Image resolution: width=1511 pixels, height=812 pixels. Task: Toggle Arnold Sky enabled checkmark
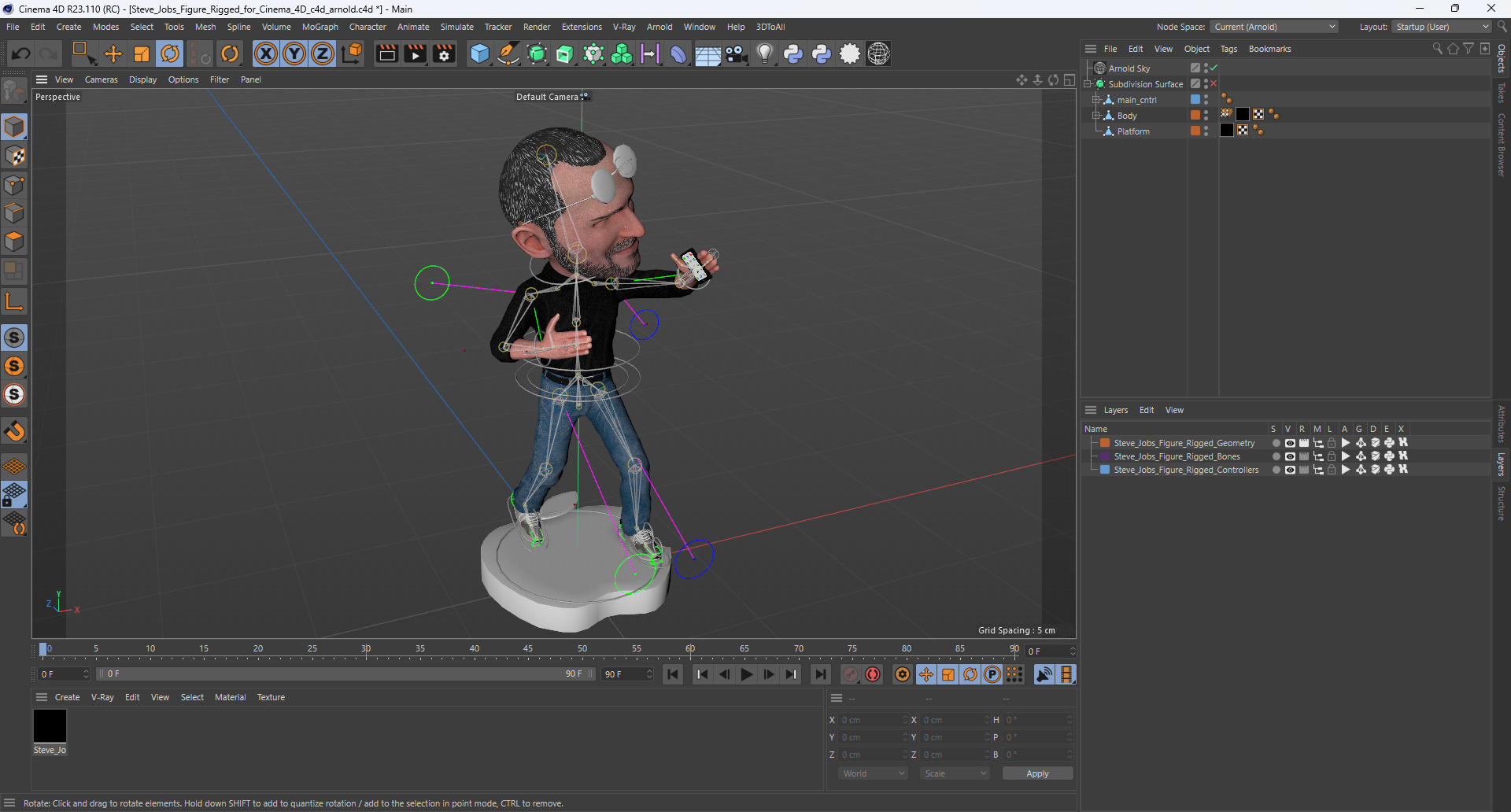[x=1214, y=68]
